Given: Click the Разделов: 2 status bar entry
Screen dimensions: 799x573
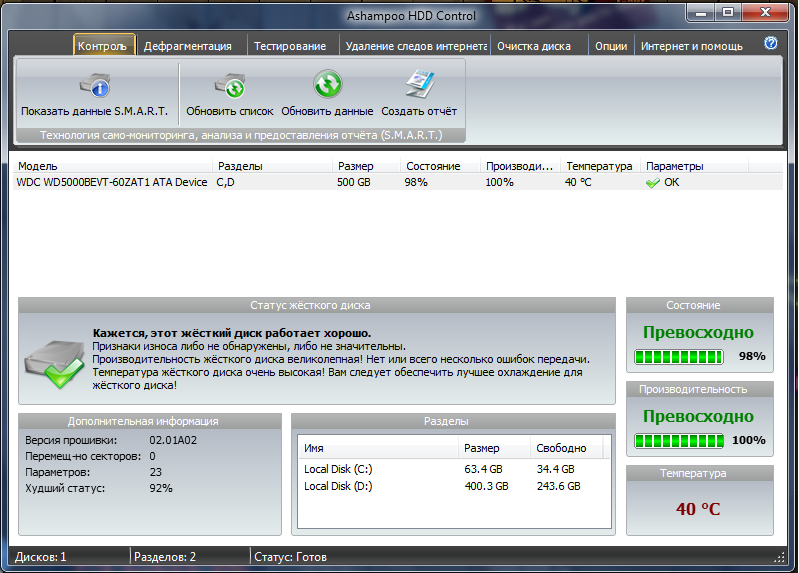Looking at the screenshot, I should click(x=165, y=557).
